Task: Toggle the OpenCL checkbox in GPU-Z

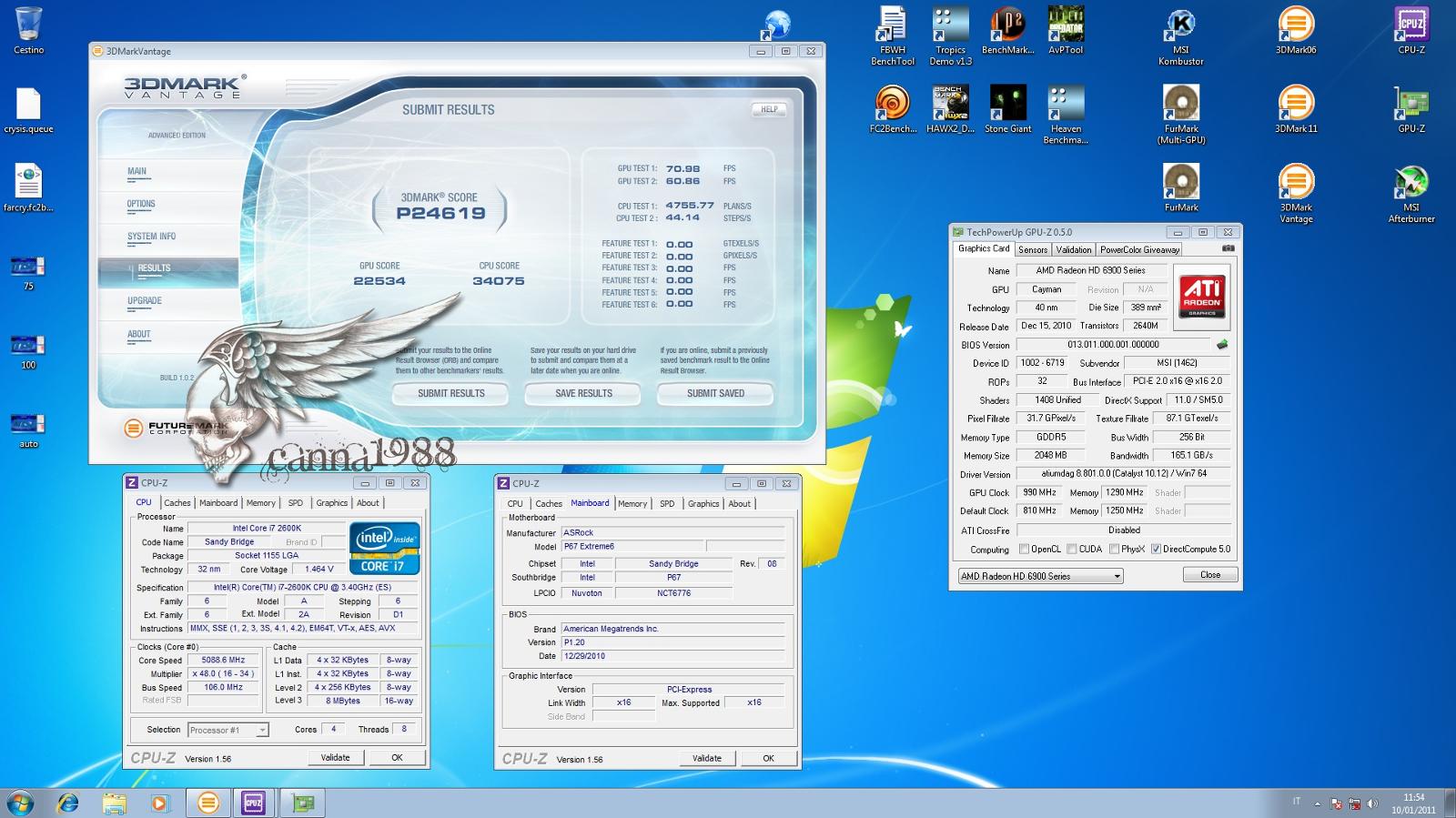Action: pyautogui.click(x=1025, y=549)
